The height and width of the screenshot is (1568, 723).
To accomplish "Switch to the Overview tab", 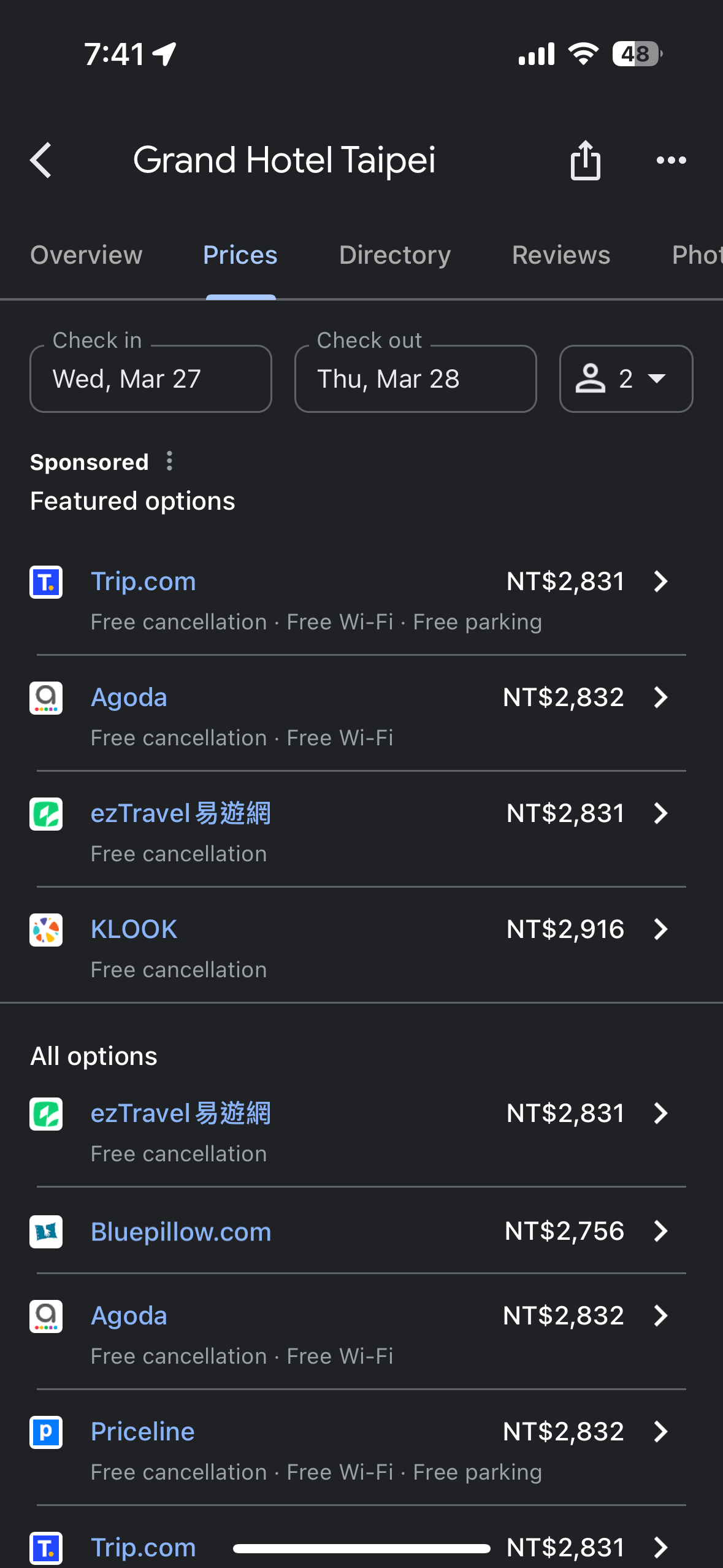I will 86,255.
